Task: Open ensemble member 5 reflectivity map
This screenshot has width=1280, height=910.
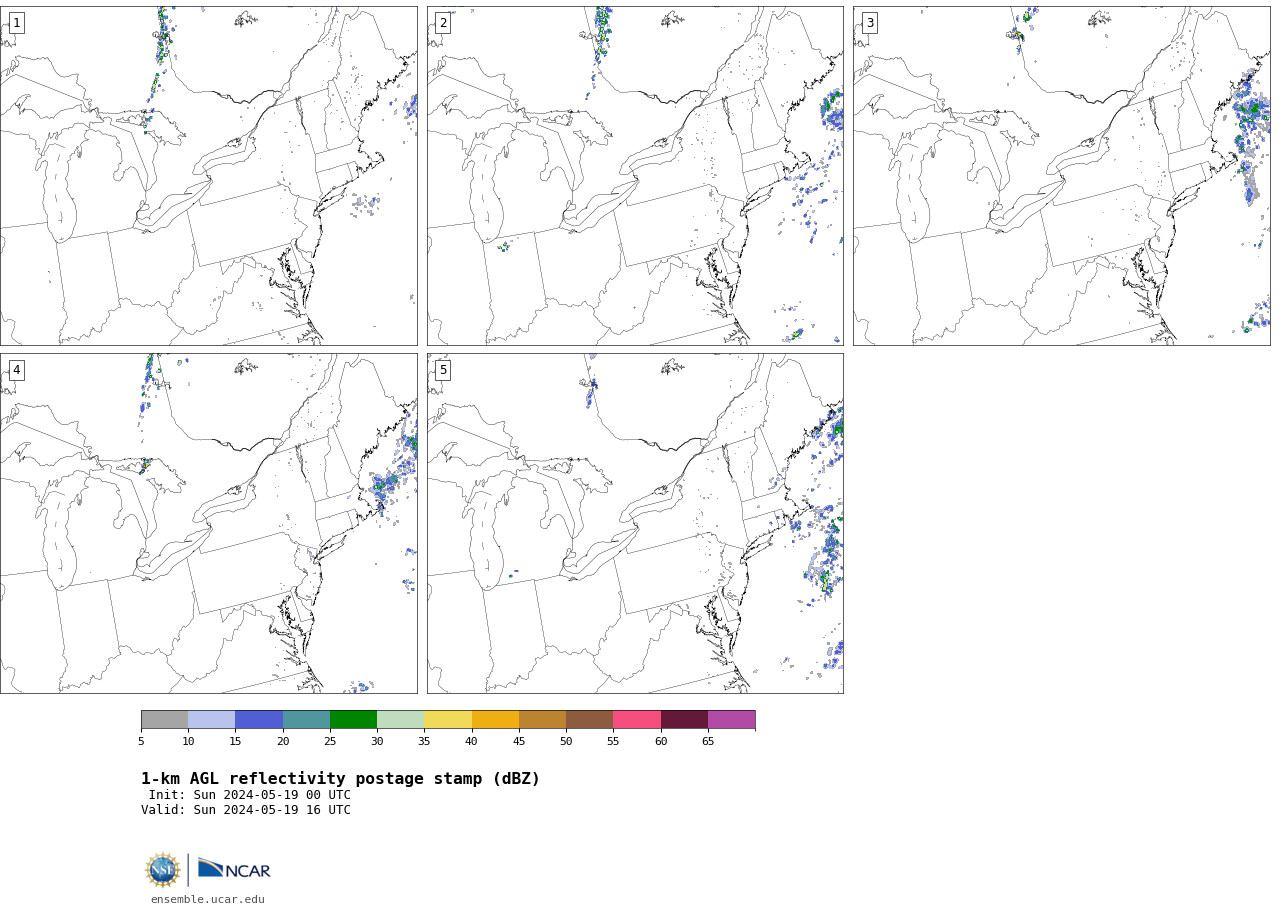Action: click(x=635, y=523)
